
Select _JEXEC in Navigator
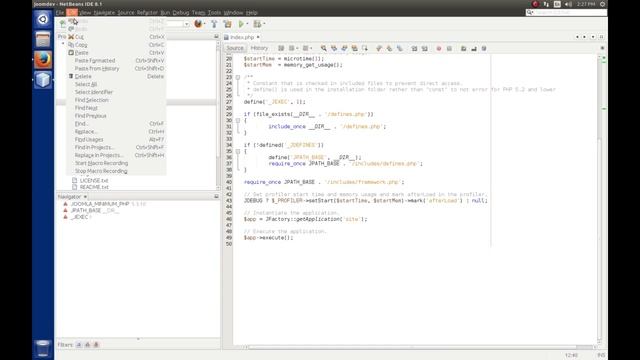click(79, 217)
